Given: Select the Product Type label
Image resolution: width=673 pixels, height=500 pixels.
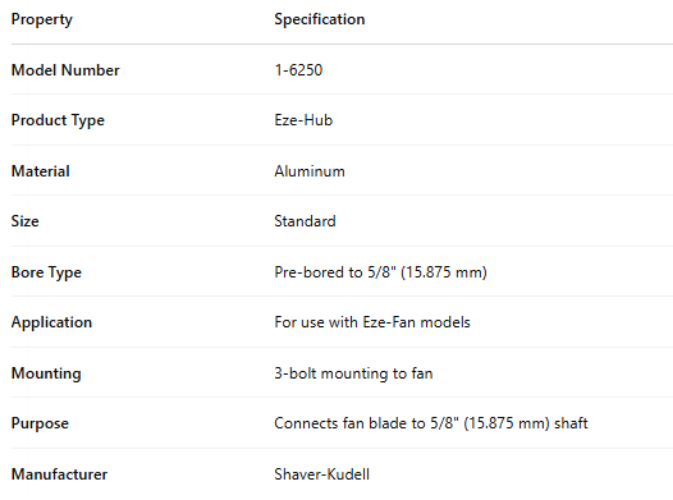Looking at the screenshot, I should point(58,120).
